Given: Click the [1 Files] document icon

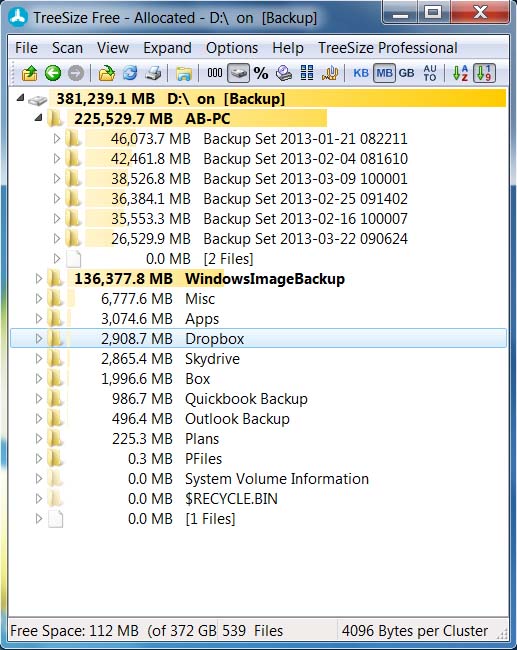Looking at the screenshot, I should (56, 519).
